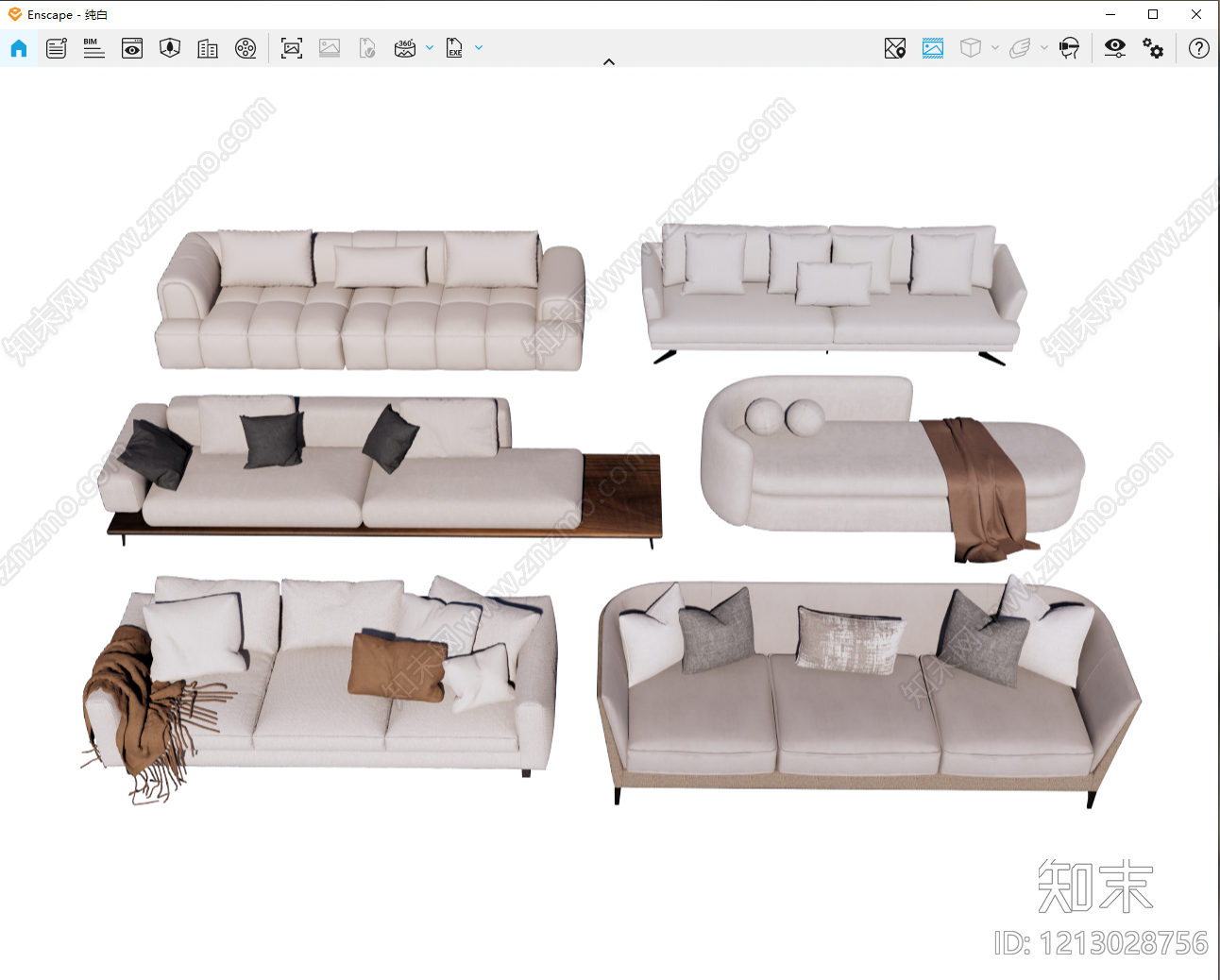Toggle the Safe Frame image icon
Image resolution: width=1220 pixels, height=980 pixels.
933,48
